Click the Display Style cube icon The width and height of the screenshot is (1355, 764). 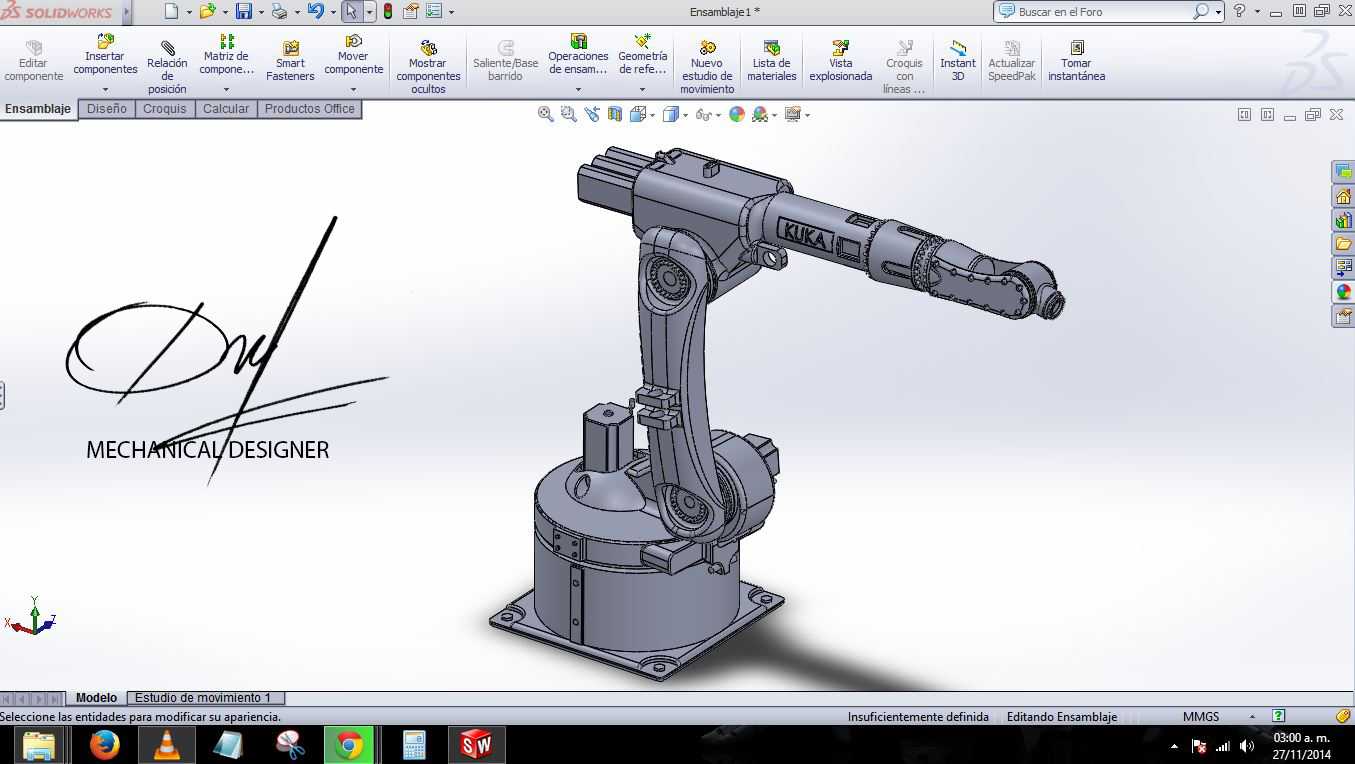671,114
